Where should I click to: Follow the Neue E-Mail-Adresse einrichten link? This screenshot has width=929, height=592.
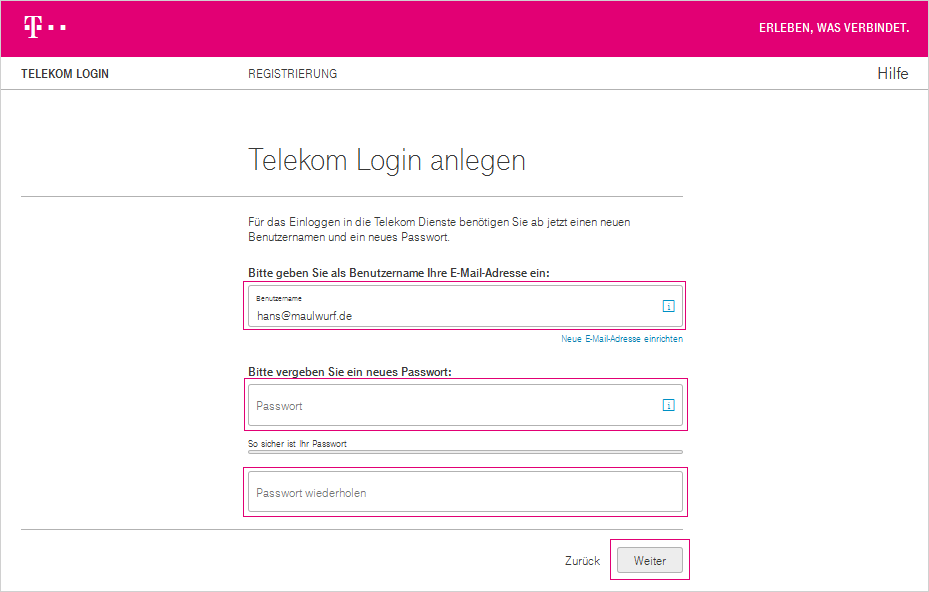pos(622,339)
